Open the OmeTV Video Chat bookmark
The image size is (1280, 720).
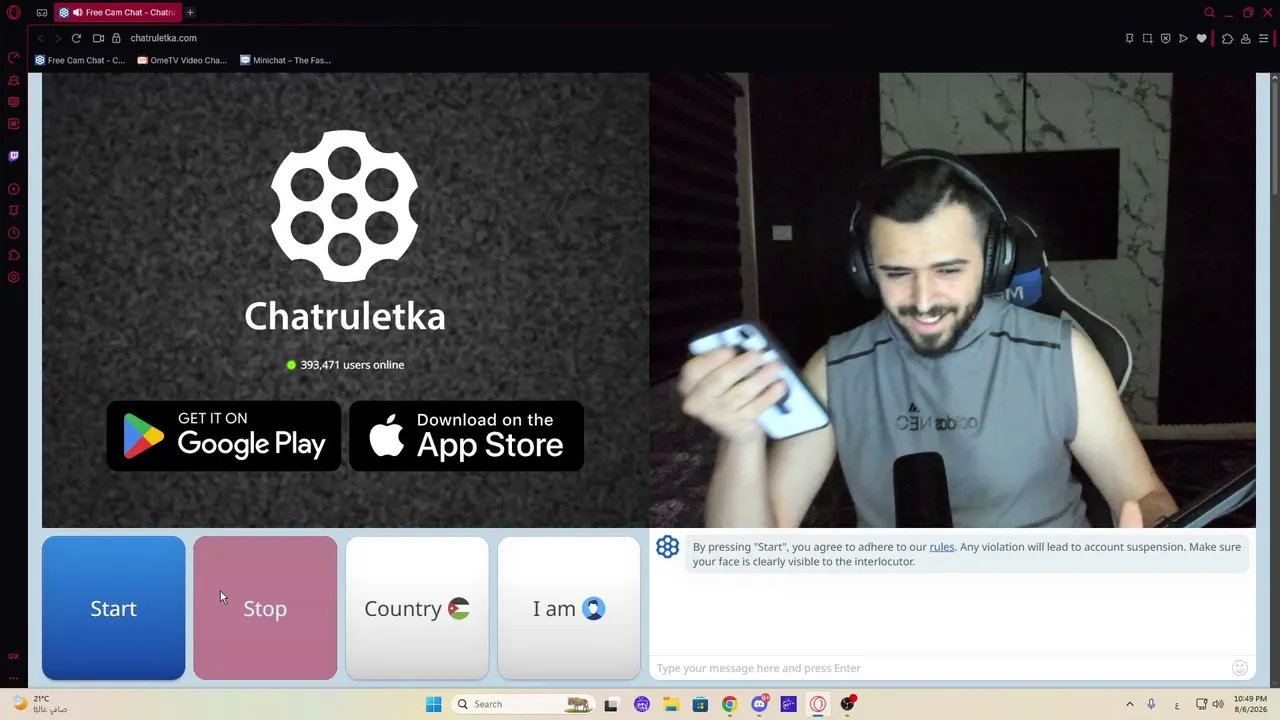pos(182,60)
